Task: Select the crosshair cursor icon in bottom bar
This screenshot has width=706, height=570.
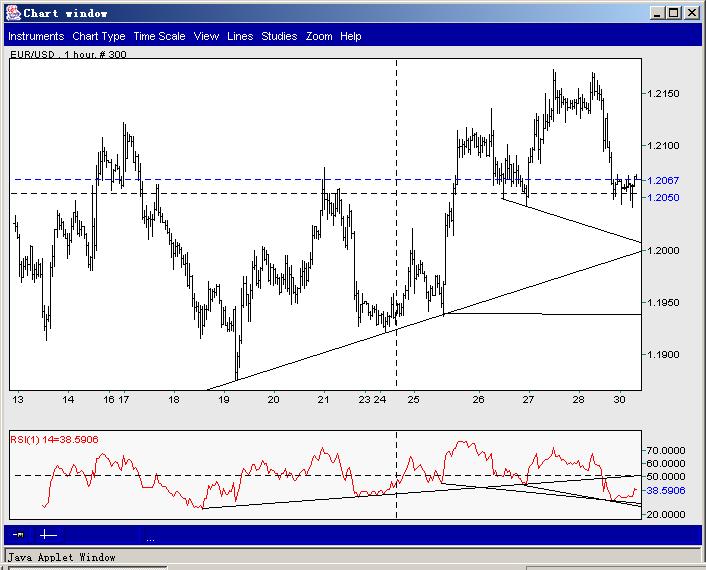Action: coord(48,535)
